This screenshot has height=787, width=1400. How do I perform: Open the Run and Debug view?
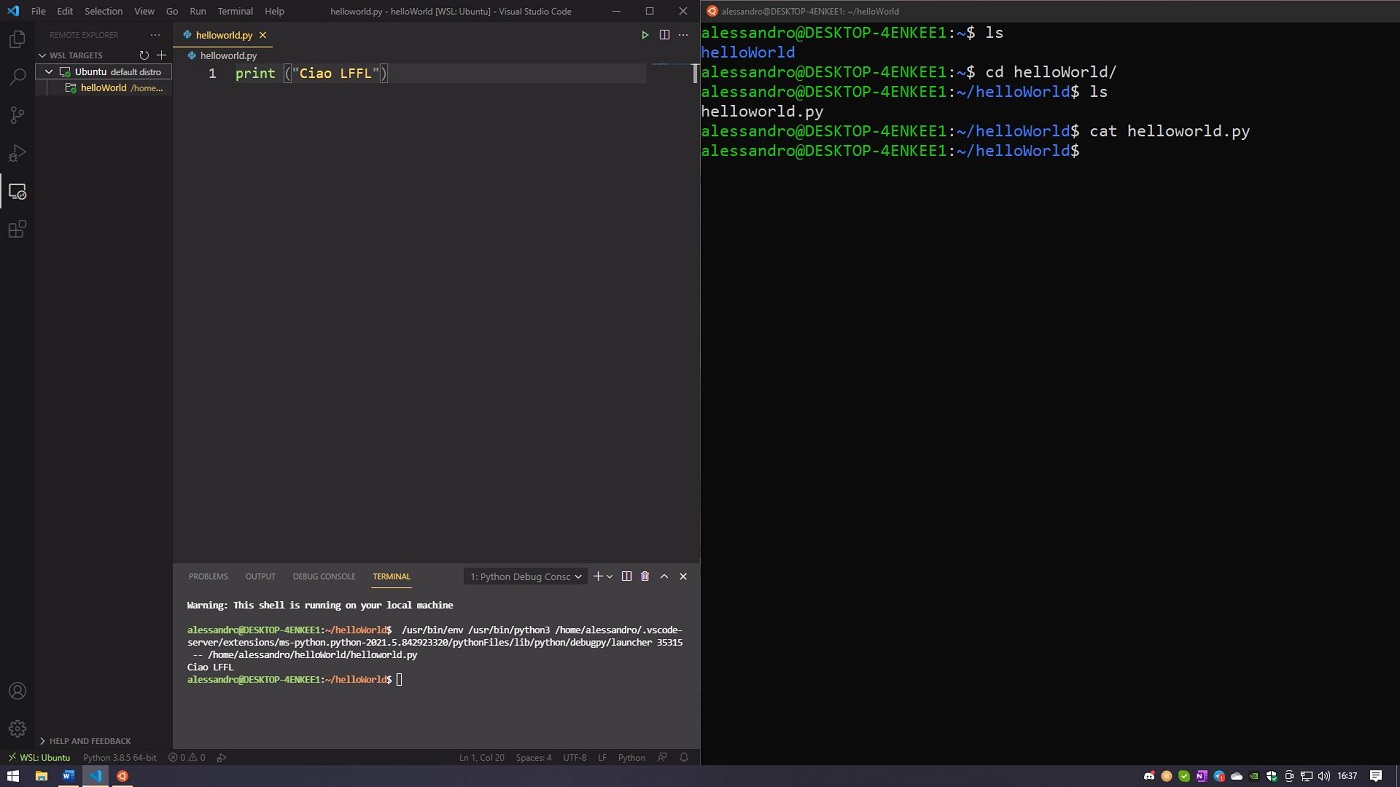(17, 153)
